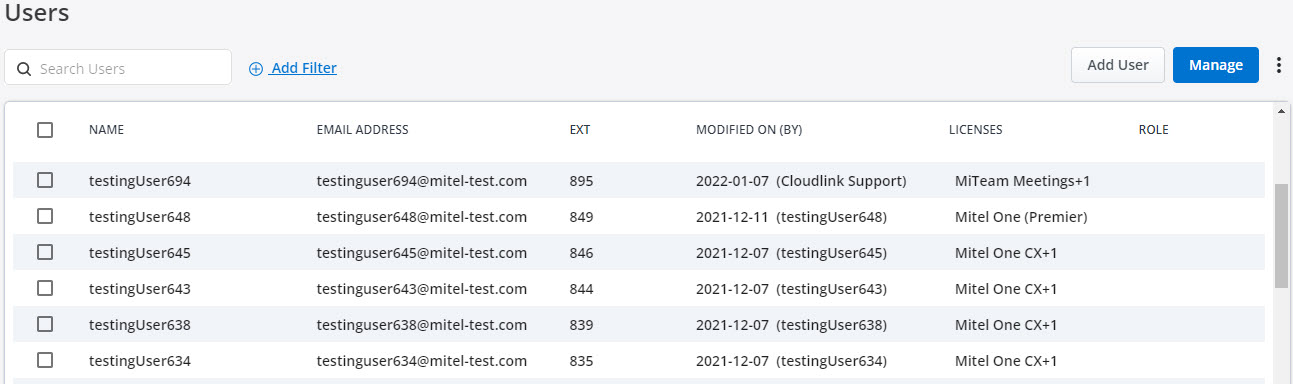Screen dimensions: 1293x384
Task: Click email testinguser638@mitel-test.com
Action: (421, 325)
